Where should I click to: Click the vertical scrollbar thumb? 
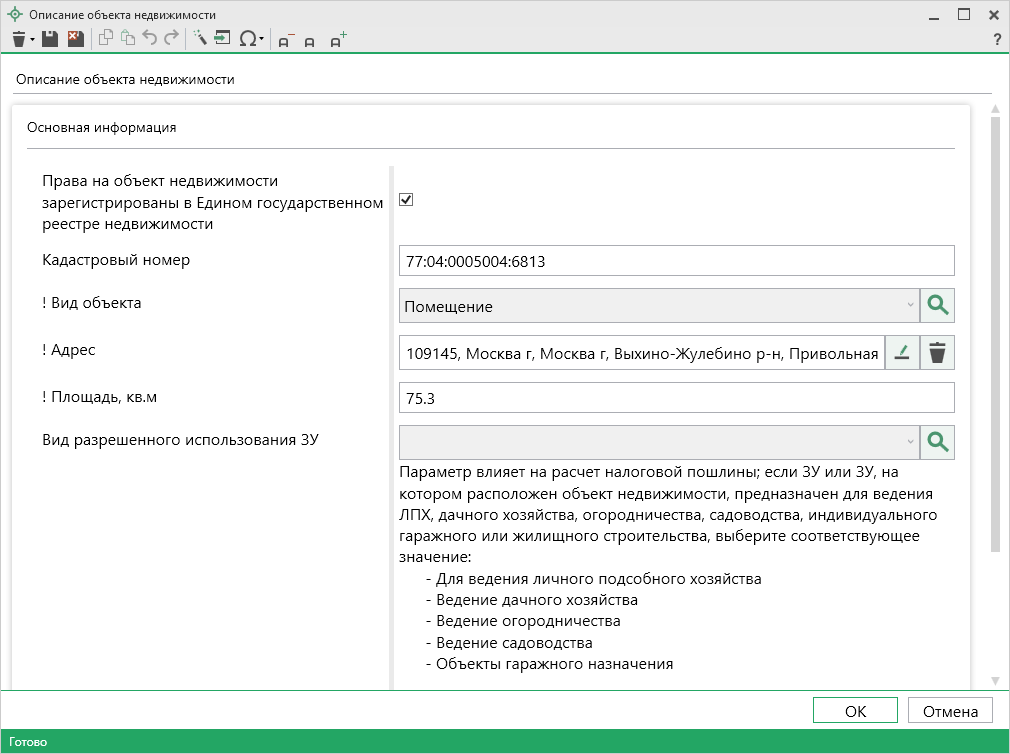(x=995, y=334)
